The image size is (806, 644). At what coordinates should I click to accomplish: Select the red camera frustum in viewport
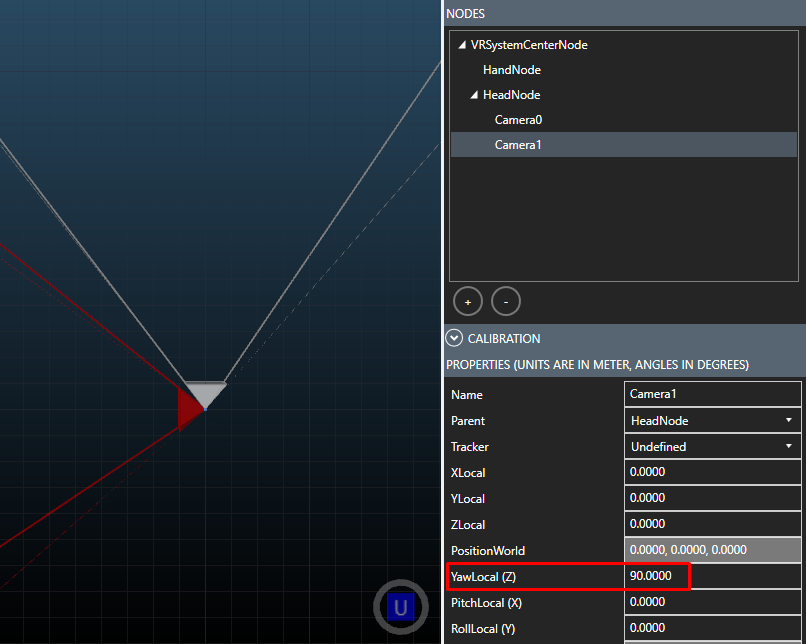pos(189,409)
